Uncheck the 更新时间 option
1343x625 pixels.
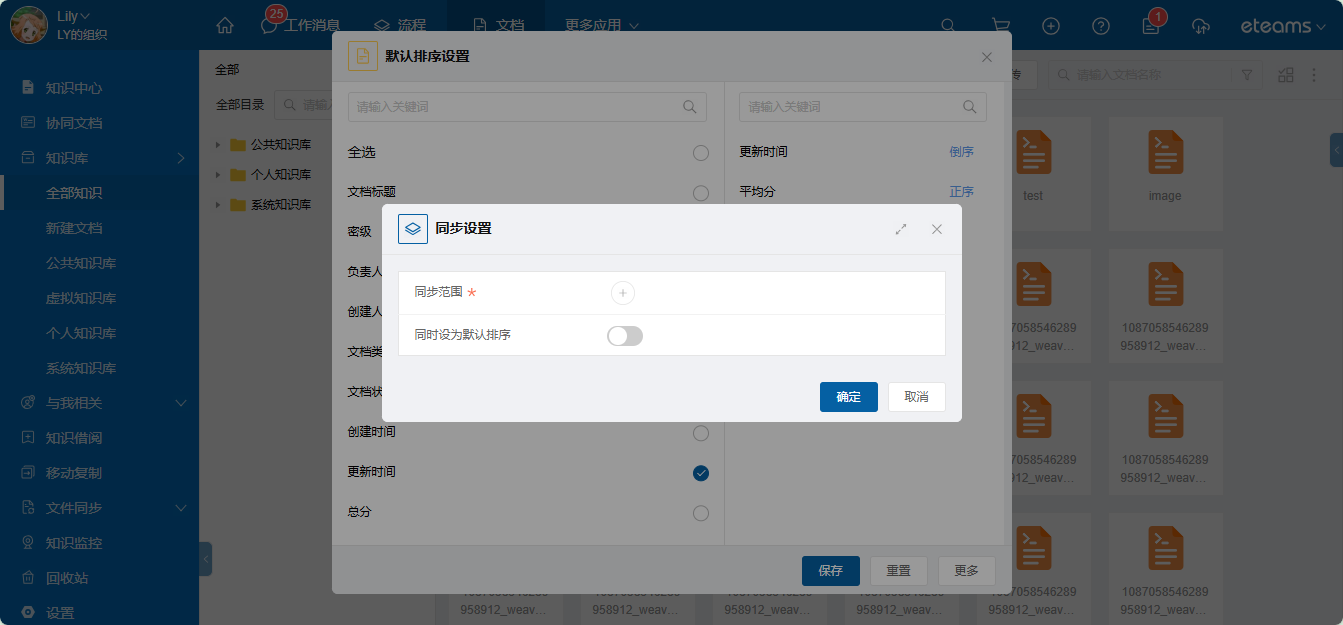pyautogui.click(x=701, y=473)
